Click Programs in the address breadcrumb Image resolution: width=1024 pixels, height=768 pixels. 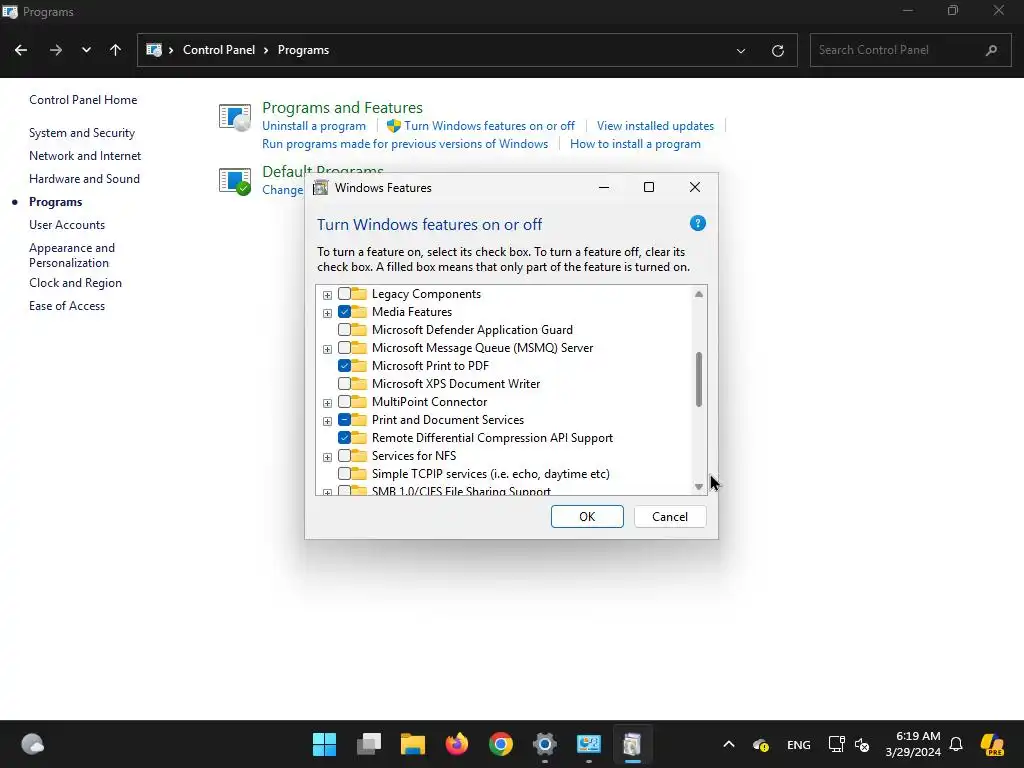pos(303,50)
